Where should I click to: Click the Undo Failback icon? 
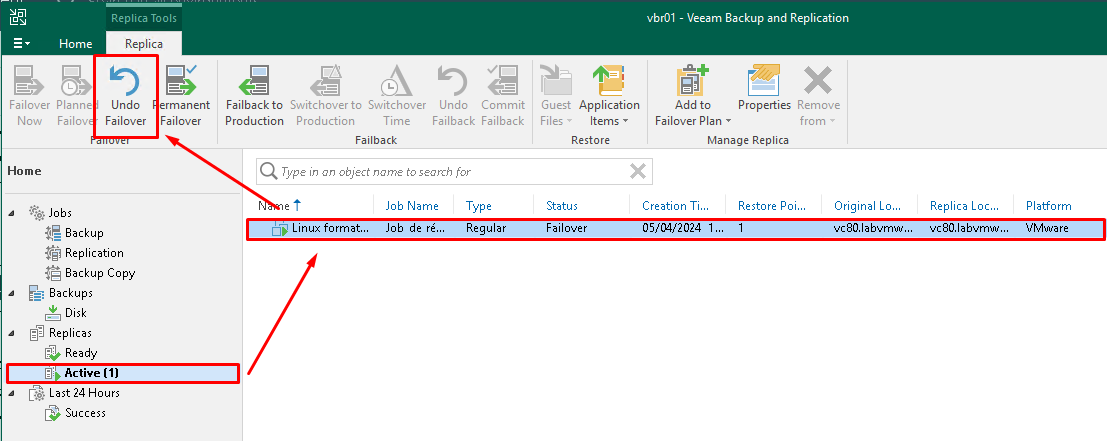(x=453, y=80)
